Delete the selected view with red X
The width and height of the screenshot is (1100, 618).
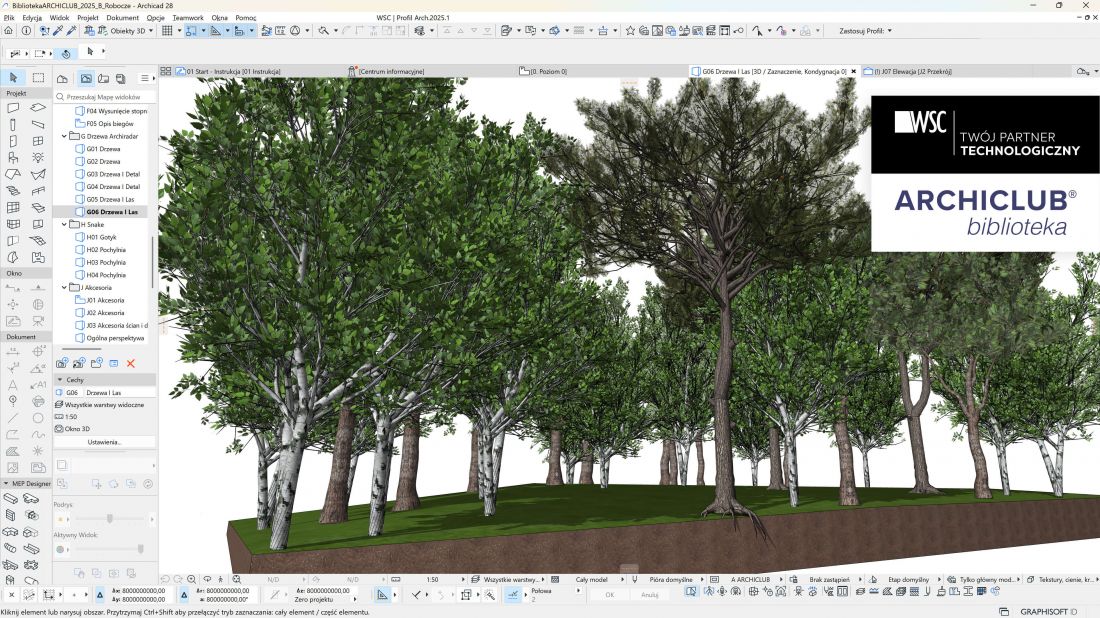click(x=130, y=363)
